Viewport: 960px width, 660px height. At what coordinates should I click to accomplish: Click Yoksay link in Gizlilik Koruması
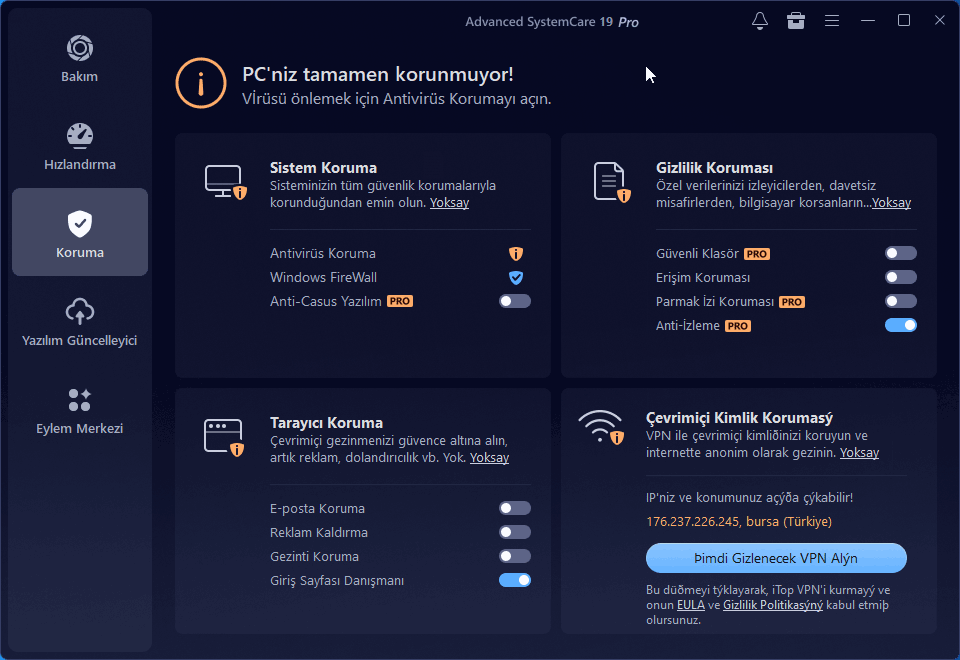tap(891, 203)
